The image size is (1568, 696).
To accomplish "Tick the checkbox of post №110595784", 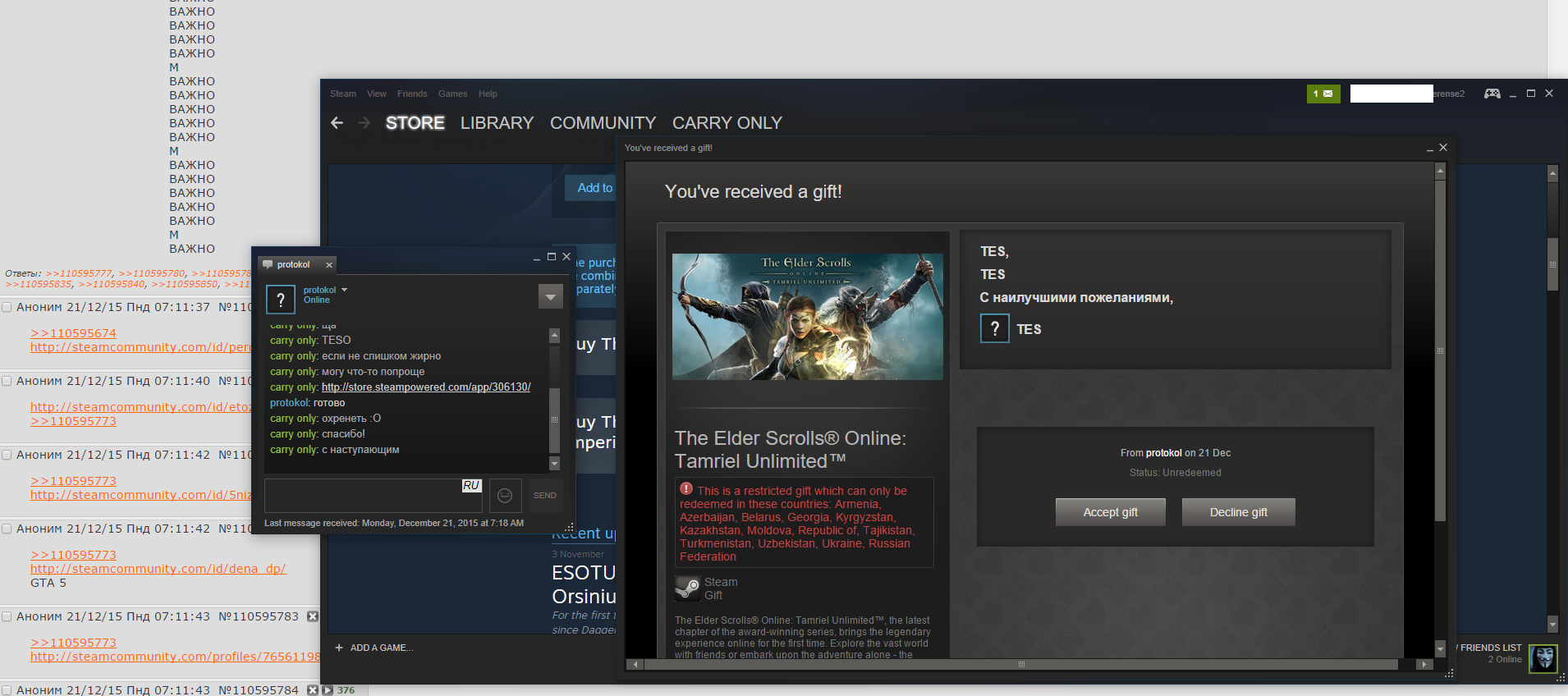I will click(7, 690).
